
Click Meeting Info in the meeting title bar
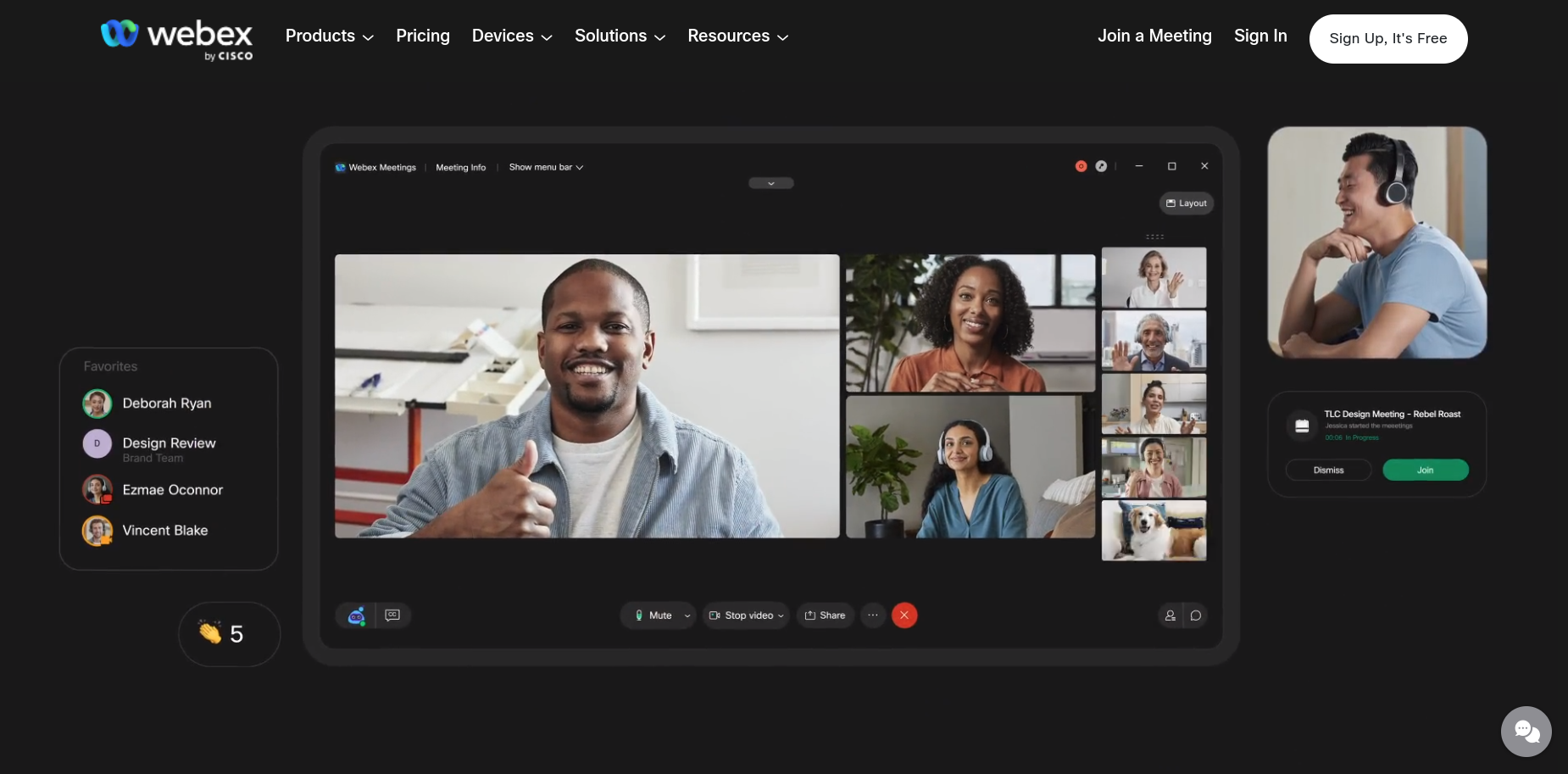point(460,167)
